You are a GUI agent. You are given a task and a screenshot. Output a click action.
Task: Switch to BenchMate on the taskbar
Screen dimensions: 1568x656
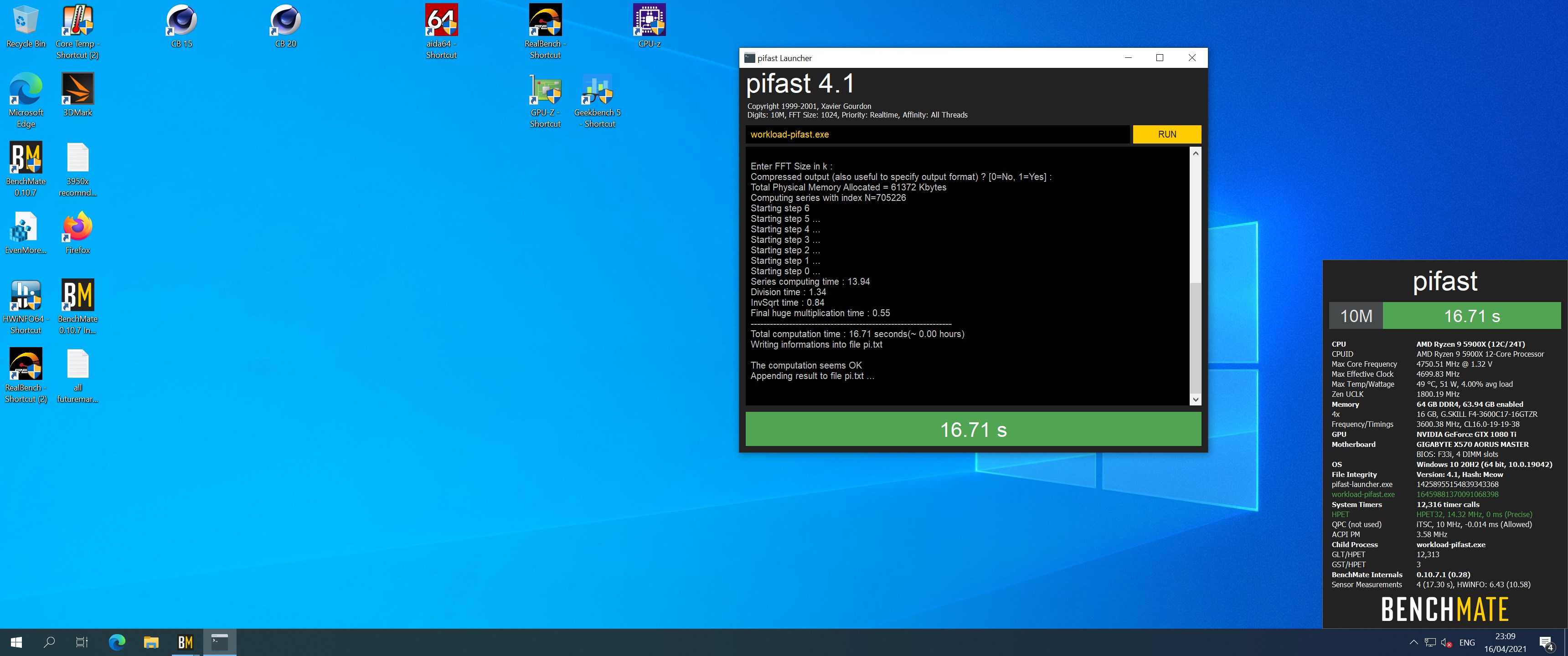[185, 642]
